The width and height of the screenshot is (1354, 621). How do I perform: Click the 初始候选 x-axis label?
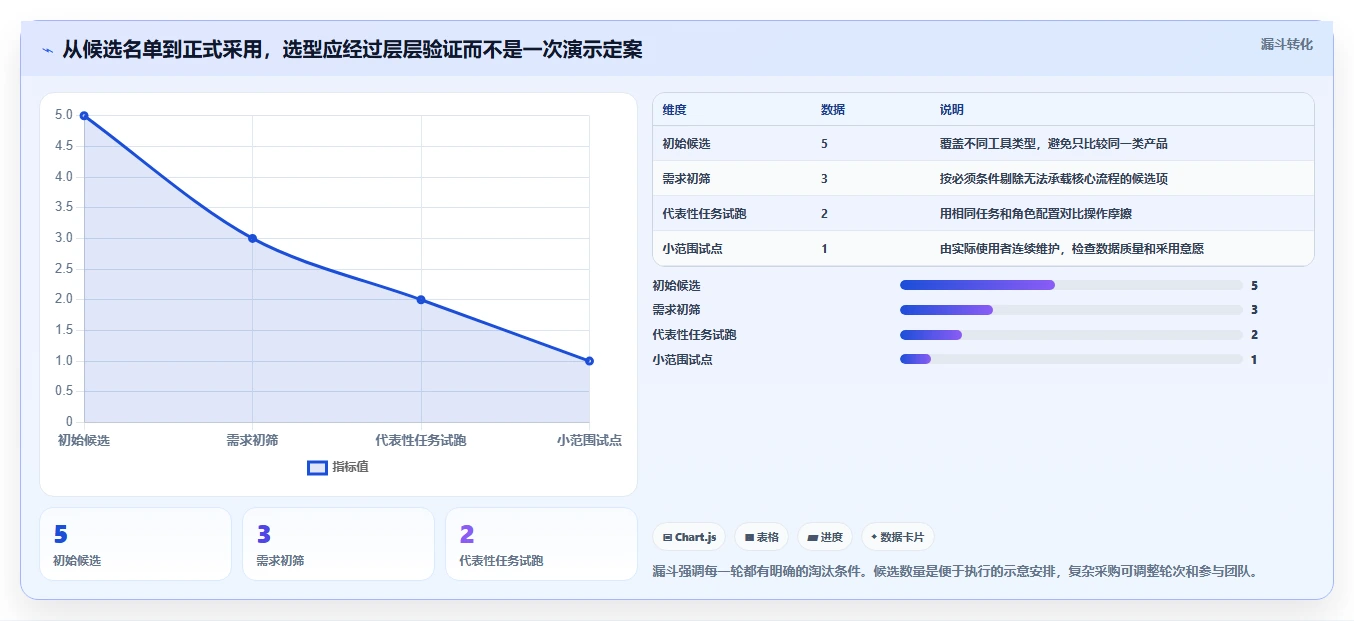84,440
